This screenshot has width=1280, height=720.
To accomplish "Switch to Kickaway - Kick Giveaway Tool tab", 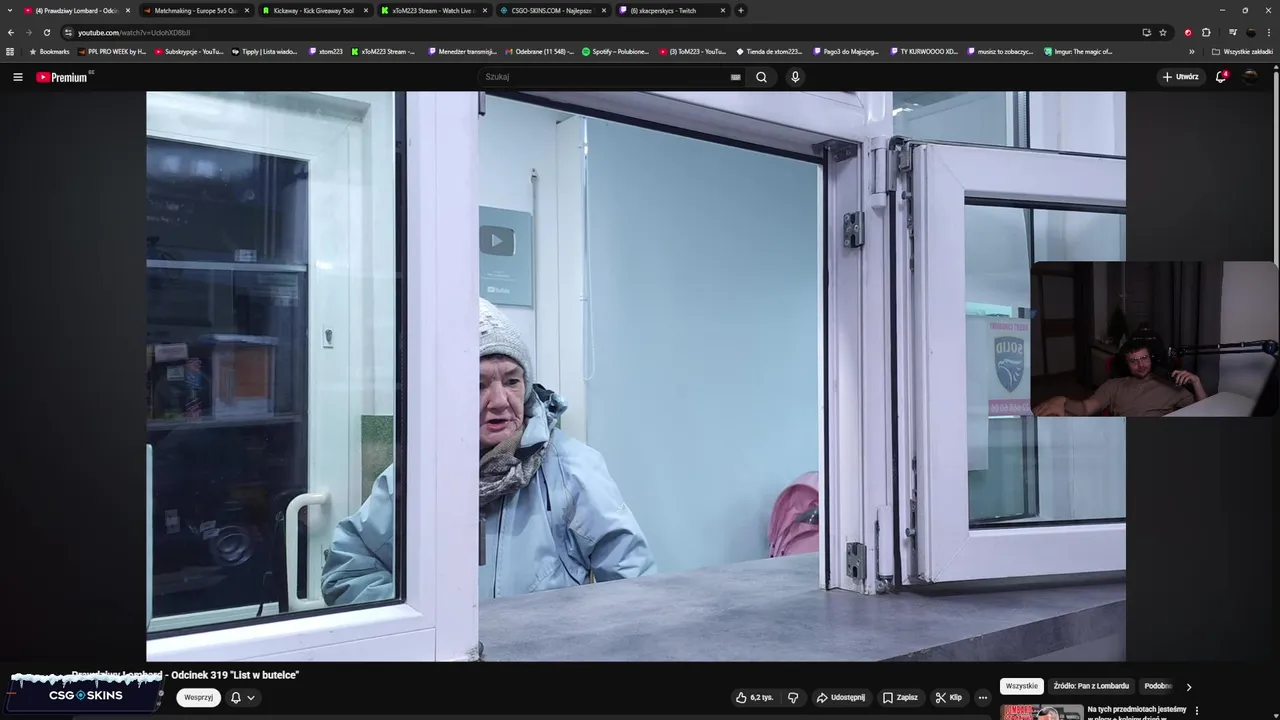I will [314, 10].
